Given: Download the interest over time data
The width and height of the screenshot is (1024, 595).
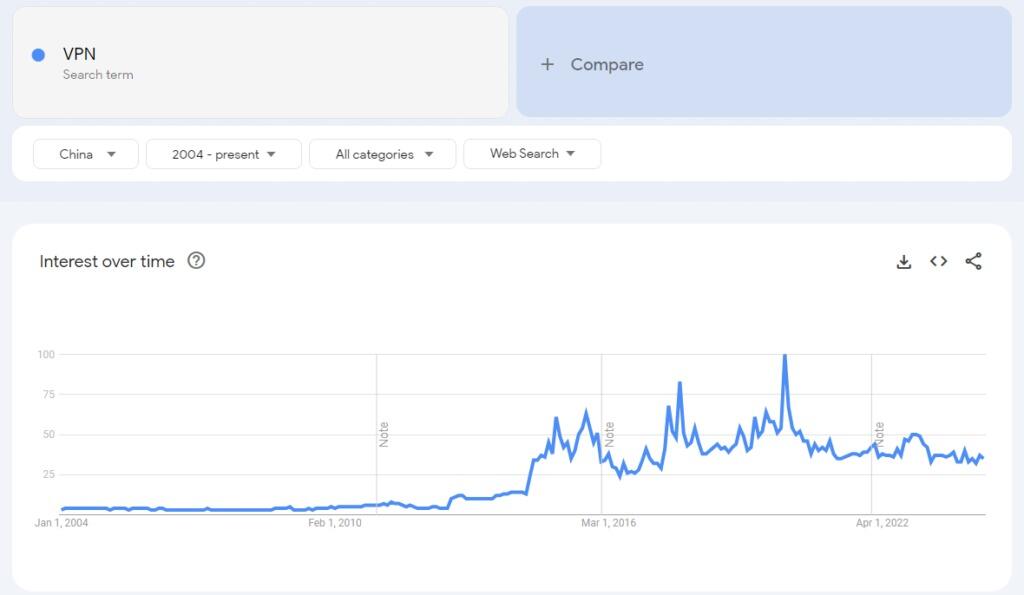Looking at the screenshot, I should (904, 262).
